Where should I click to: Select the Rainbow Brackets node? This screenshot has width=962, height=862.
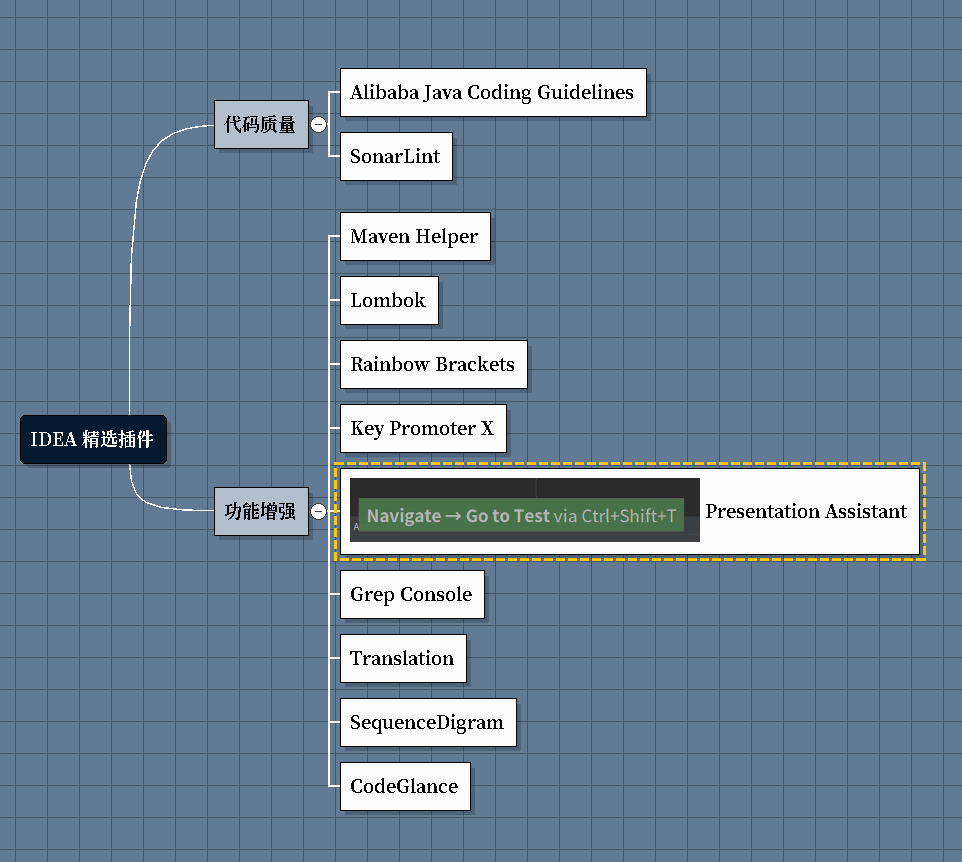pos(434,364)
